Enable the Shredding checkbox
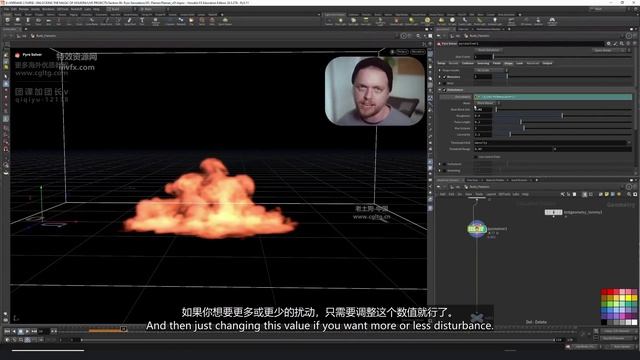Screen dimensions: 640x360 [444, 171]
